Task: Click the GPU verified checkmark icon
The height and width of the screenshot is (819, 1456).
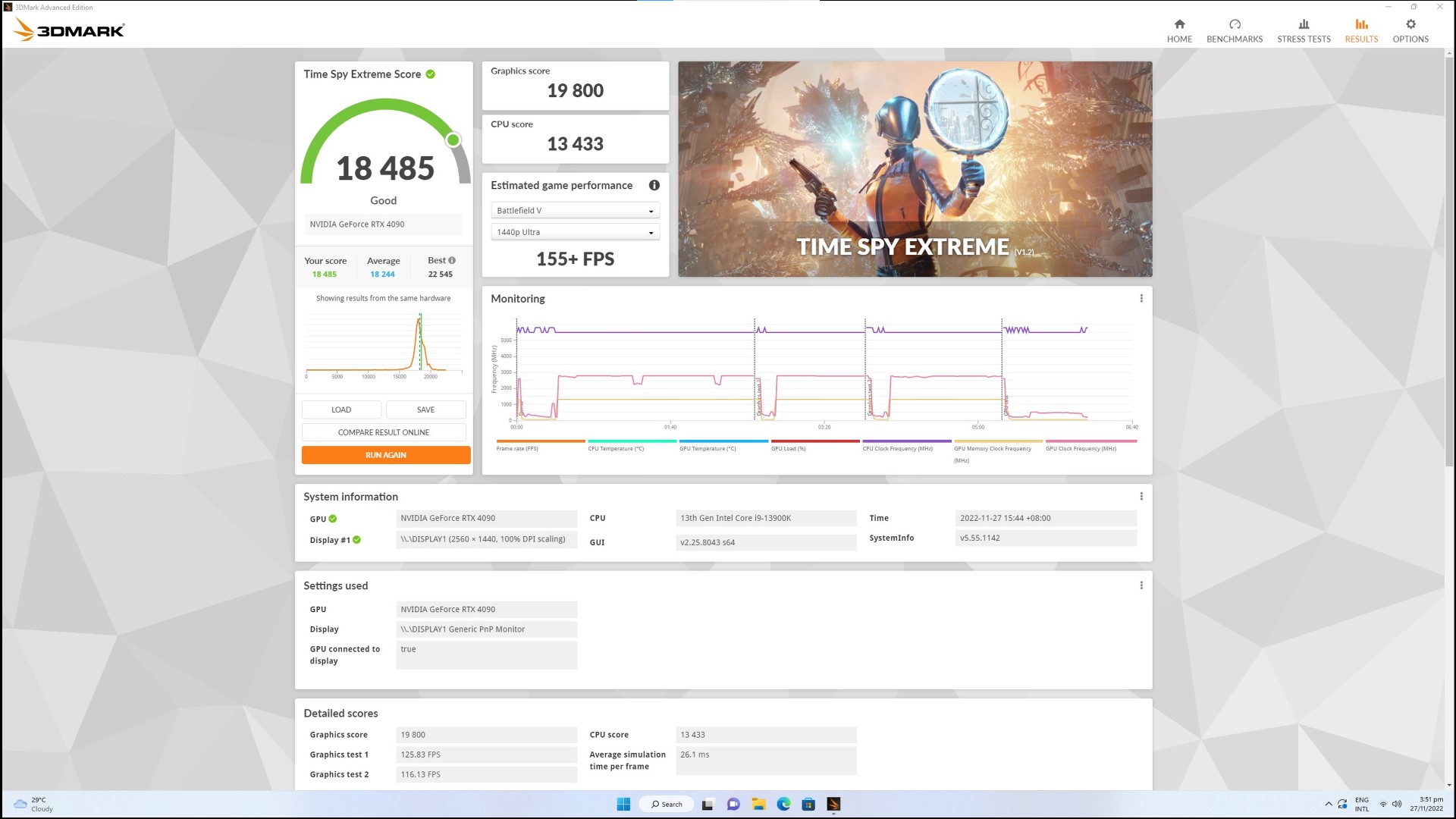Action: pos(333,519)
